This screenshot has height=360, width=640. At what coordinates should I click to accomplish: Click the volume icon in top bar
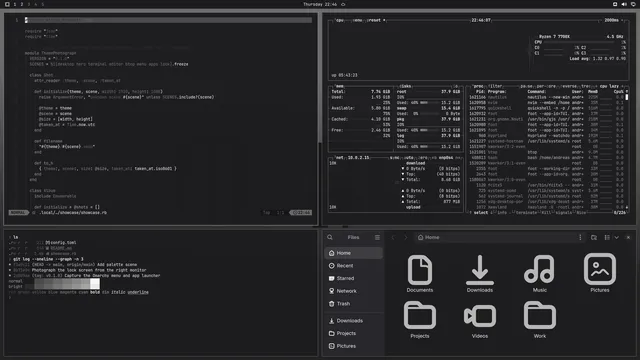(x=624, y=4)
